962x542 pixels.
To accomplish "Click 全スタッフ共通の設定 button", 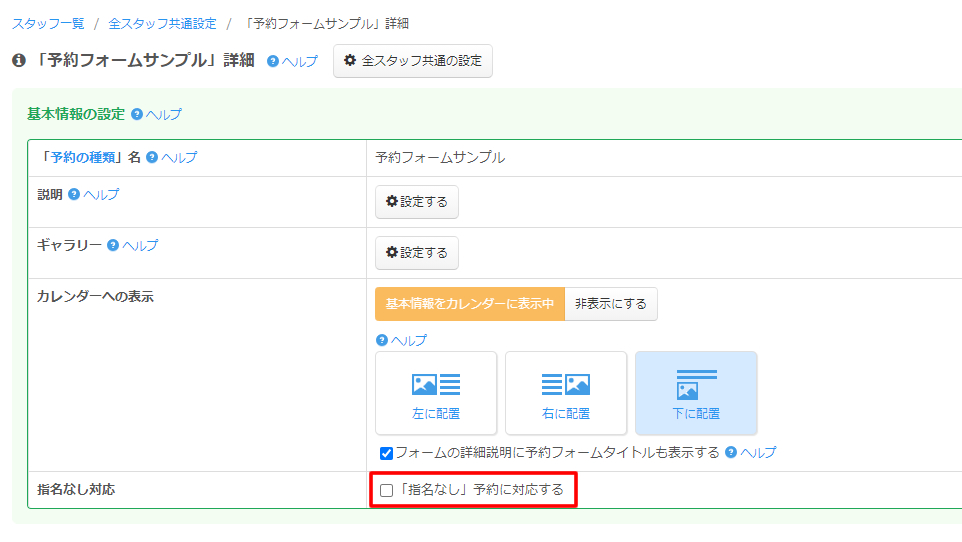I will pyautogui.click(x=412, y=61).
